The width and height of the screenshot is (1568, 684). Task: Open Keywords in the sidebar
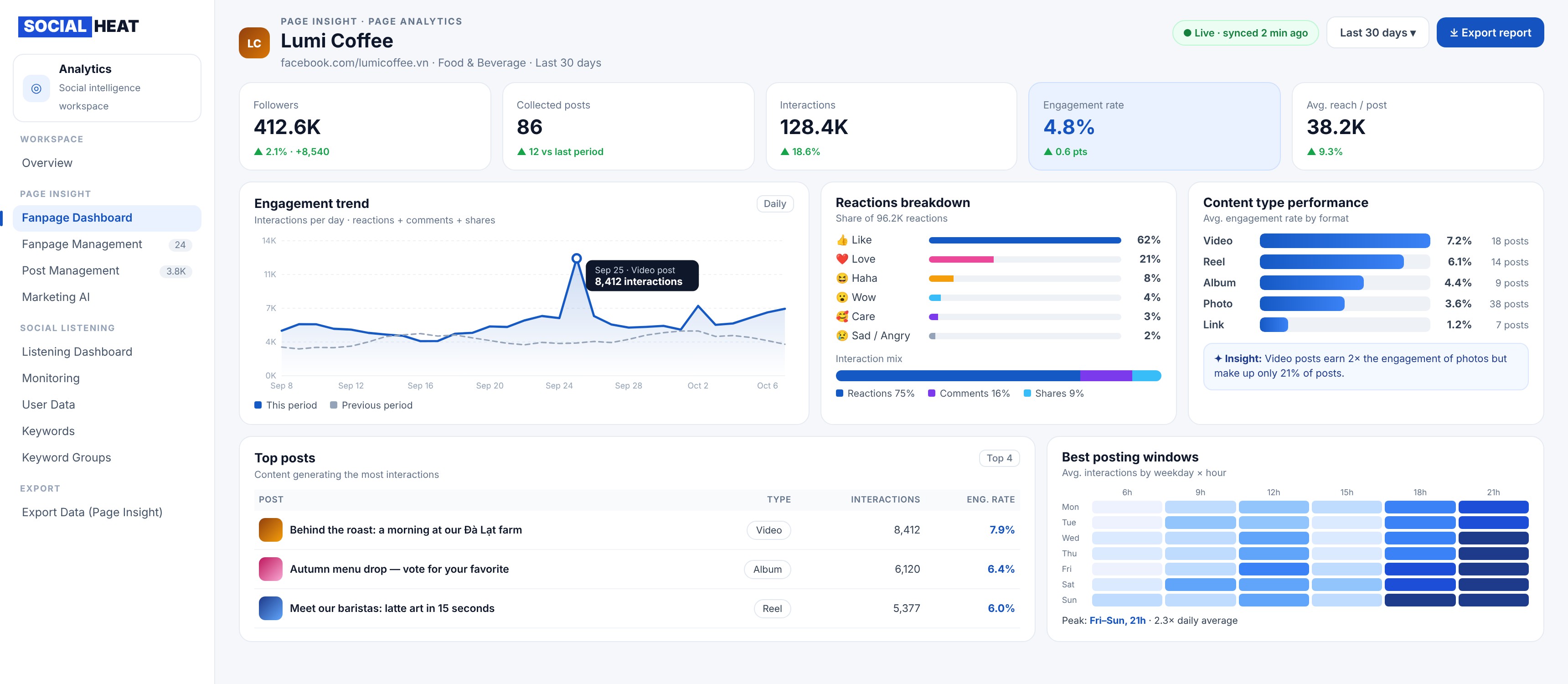(x=107, y=431)
